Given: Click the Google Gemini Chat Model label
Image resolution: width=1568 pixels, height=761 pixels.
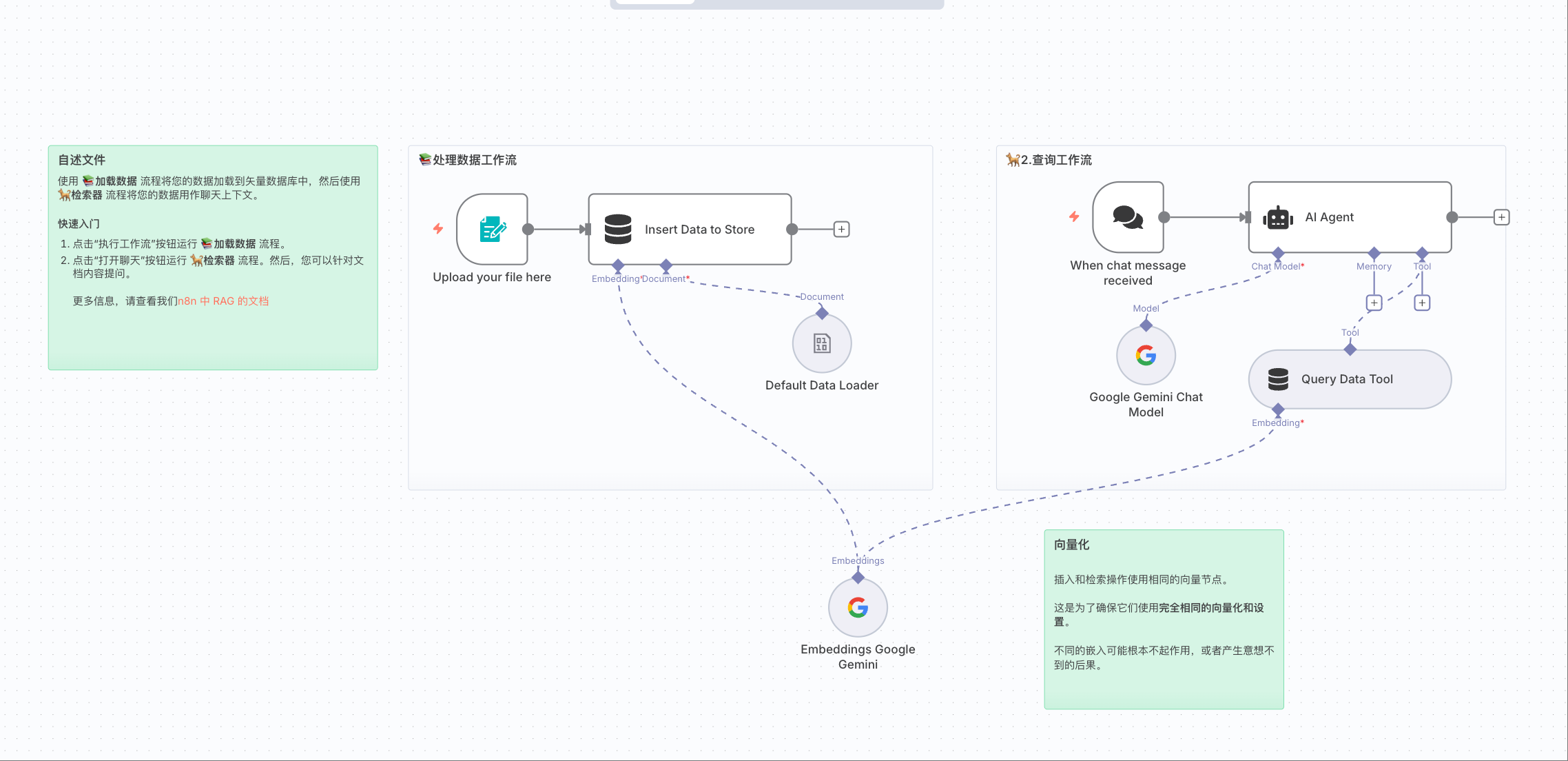Looking at the screenshot, I should point(1146,405).
